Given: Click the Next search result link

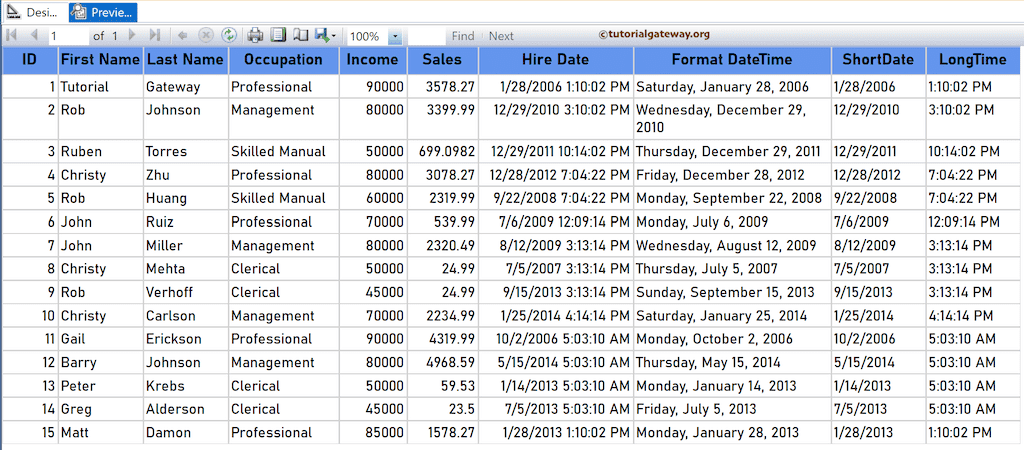Looking at the screenshot, I should tap(501, 36).
